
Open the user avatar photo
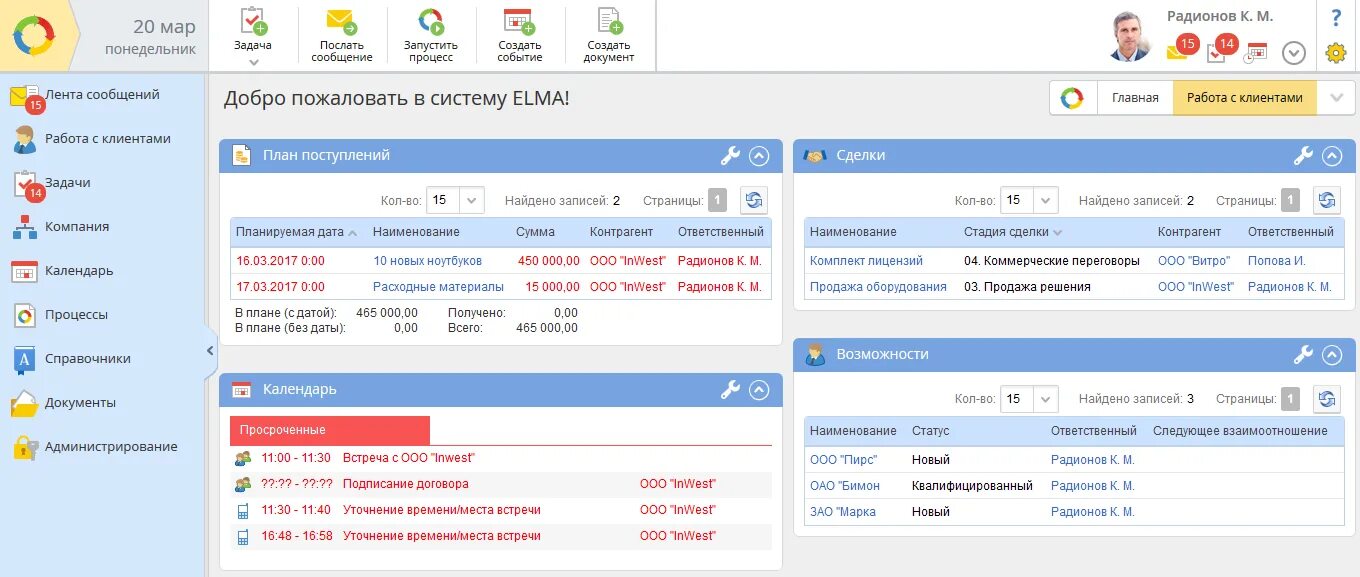pos(1130,36)
